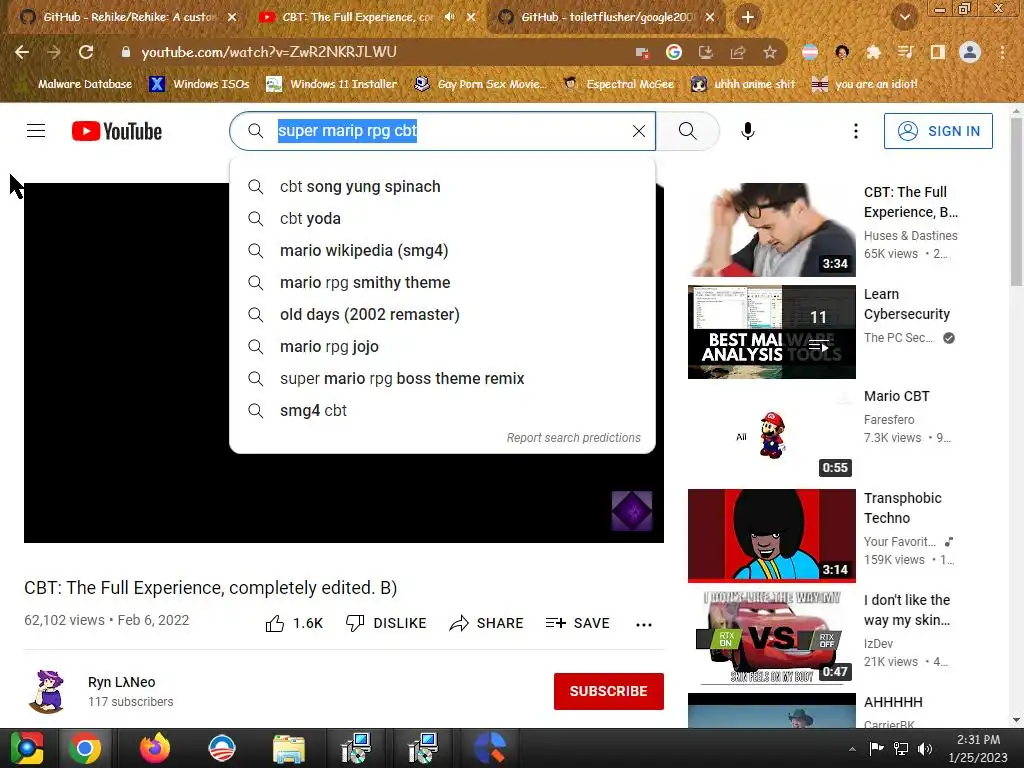Reload the page
The image size is (1024, 768).
86,52
